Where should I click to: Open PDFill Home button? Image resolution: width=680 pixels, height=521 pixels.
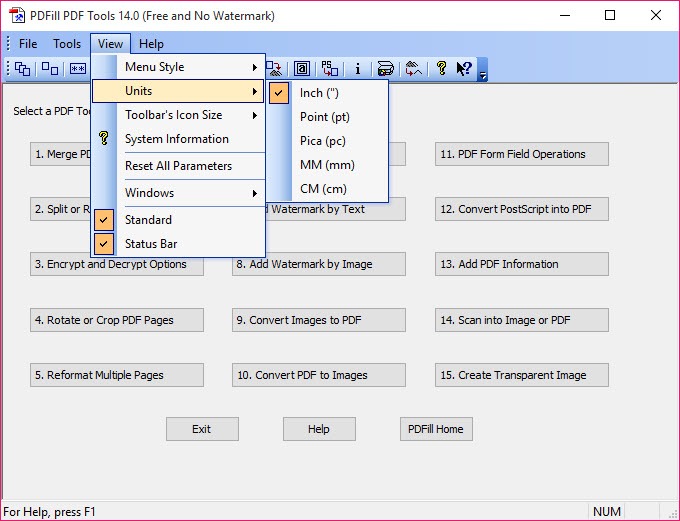tap(436, 429)
